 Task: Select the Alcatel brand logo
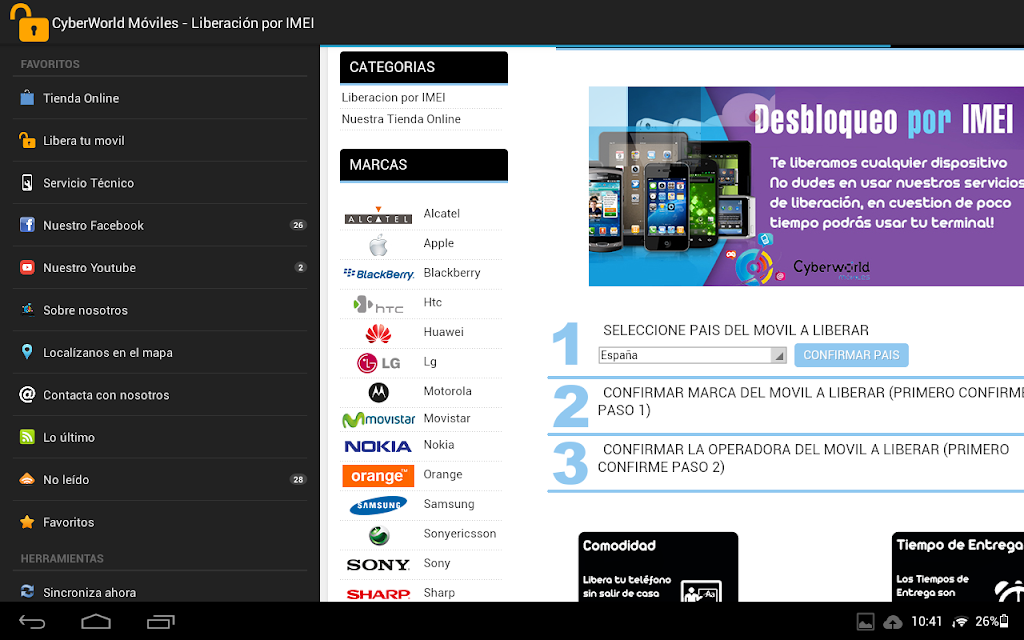[x=378, y=216]
